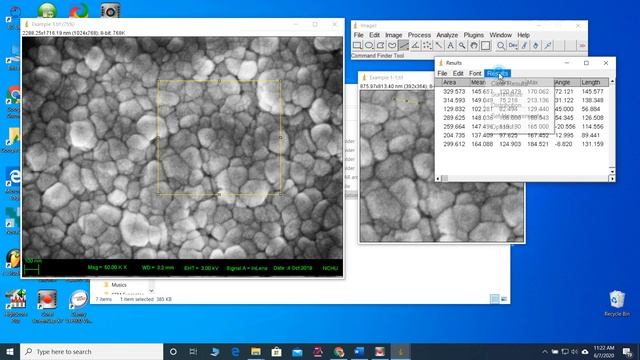Image resolution: width=640 pixels, height=360 pixels.
Task: Select the Magnifying glass tool in ImageJ
Action: [x=462, y=45]
